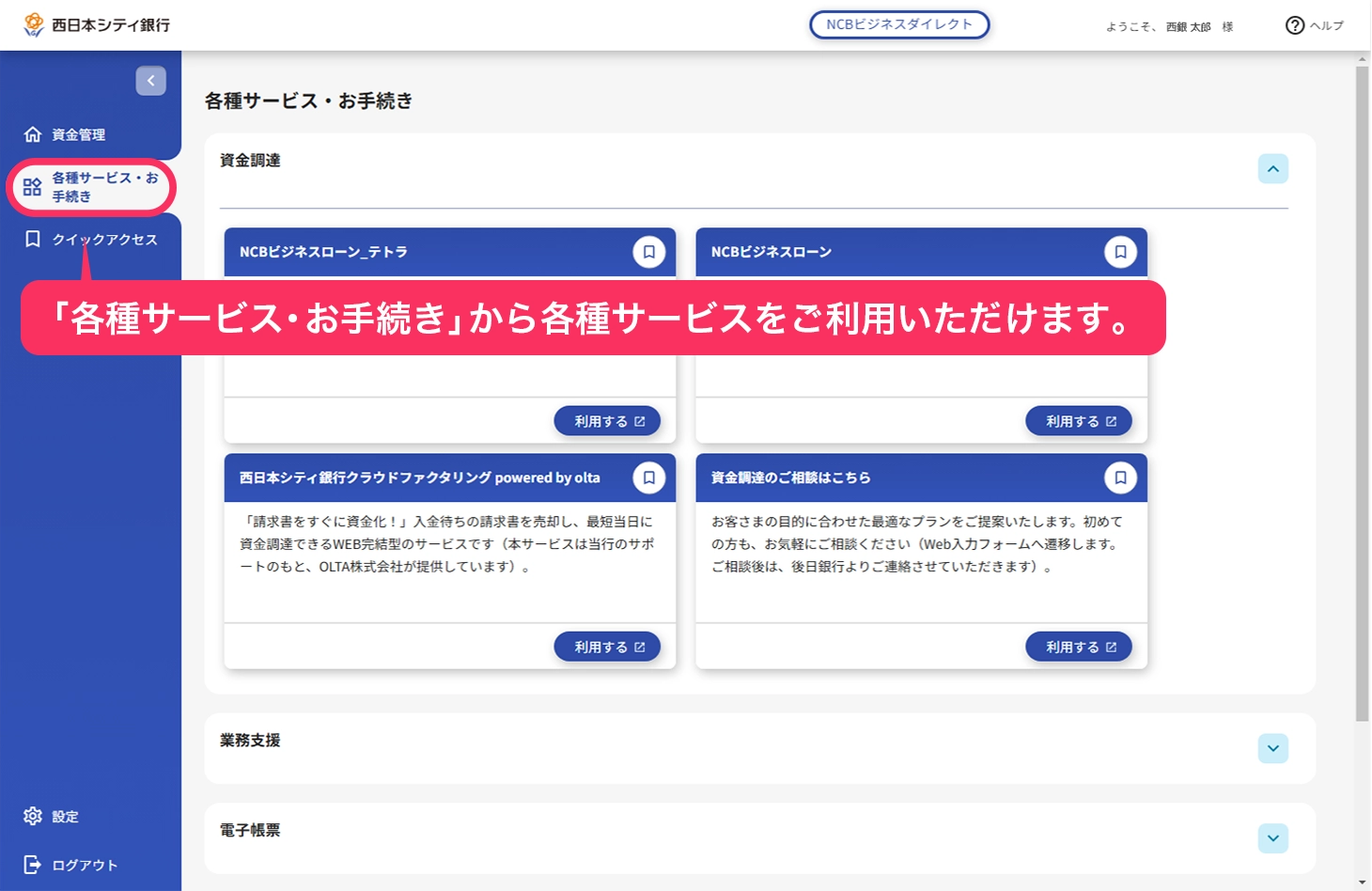Bookmark the クラウドファクタリング card

pyautogui.click(x=649, y=477)
